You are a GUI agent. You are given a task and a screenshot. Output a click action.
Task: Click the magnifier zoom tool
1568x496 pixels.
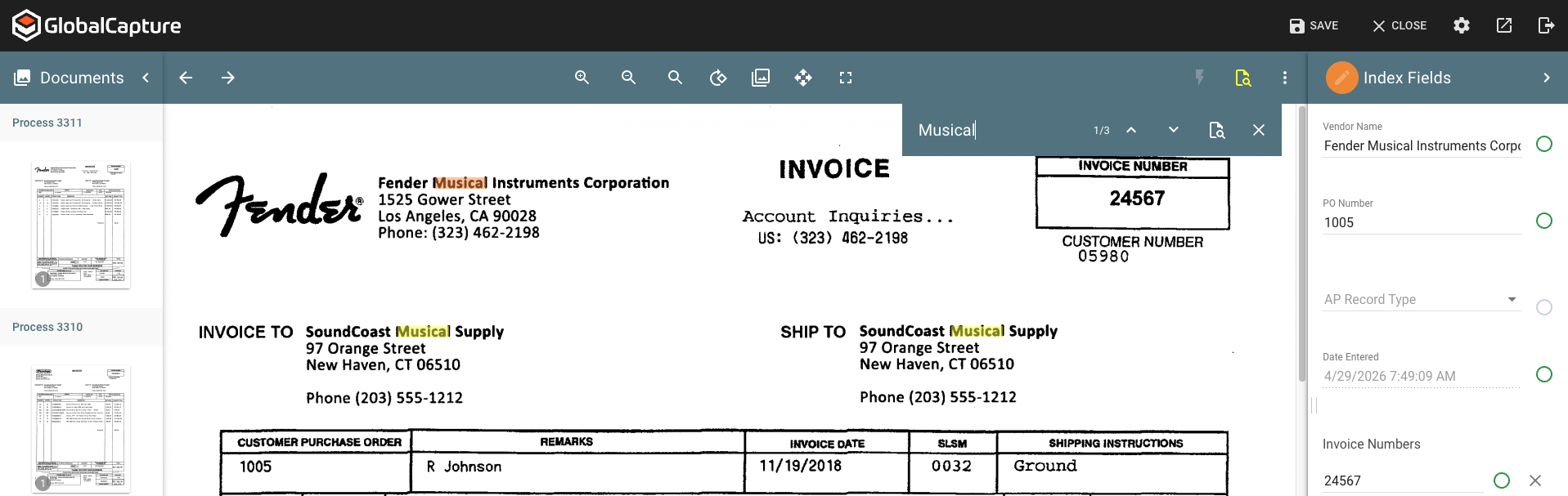coord(675,78)
